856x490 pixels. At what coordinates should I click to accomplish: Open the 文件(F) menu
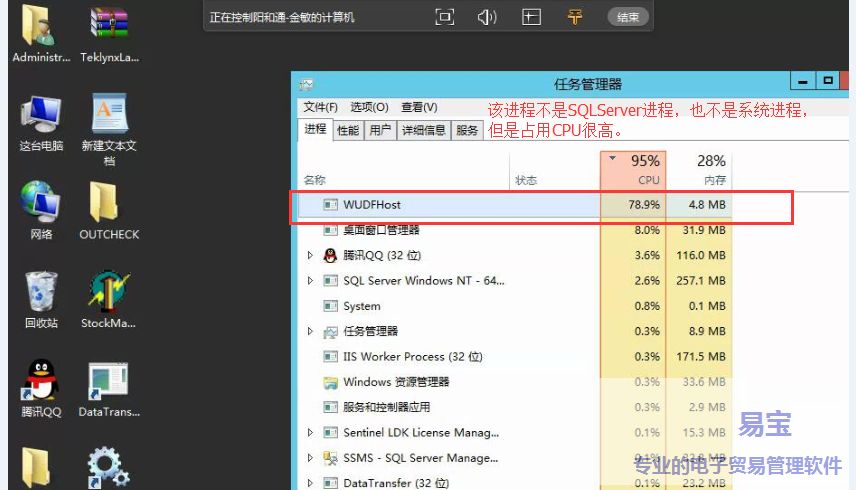(320, 107)
